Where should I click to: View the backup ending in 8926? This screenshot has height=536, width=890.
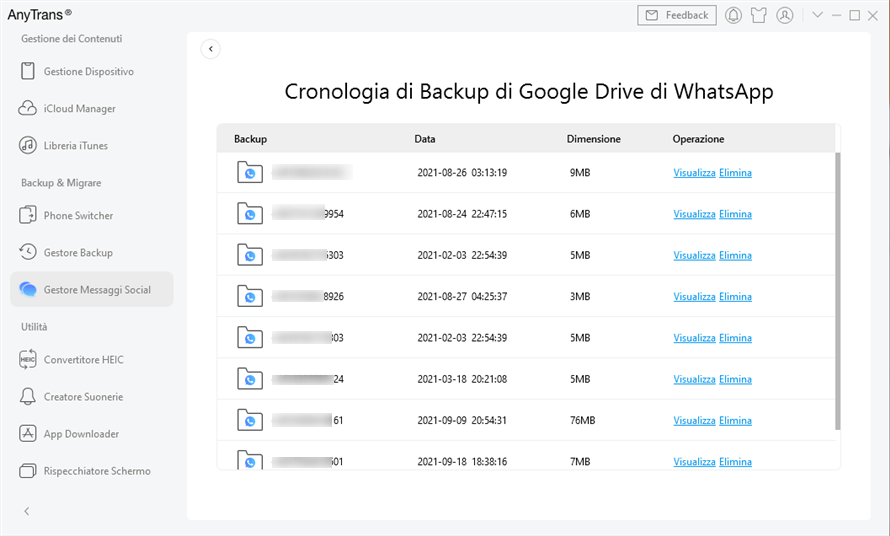tap(694, 296)
